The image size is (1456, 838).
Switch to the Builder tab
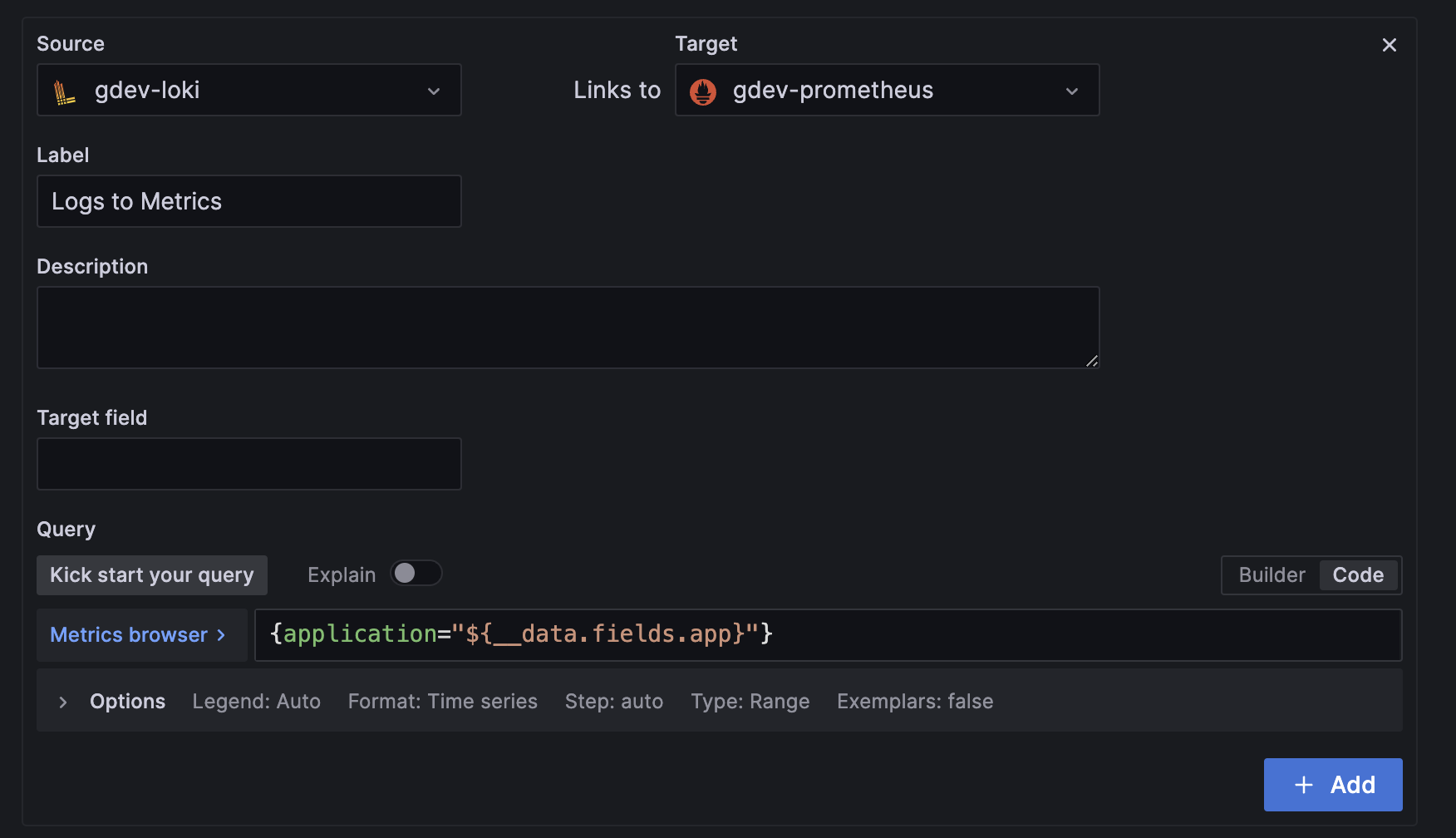point(1271,574)
